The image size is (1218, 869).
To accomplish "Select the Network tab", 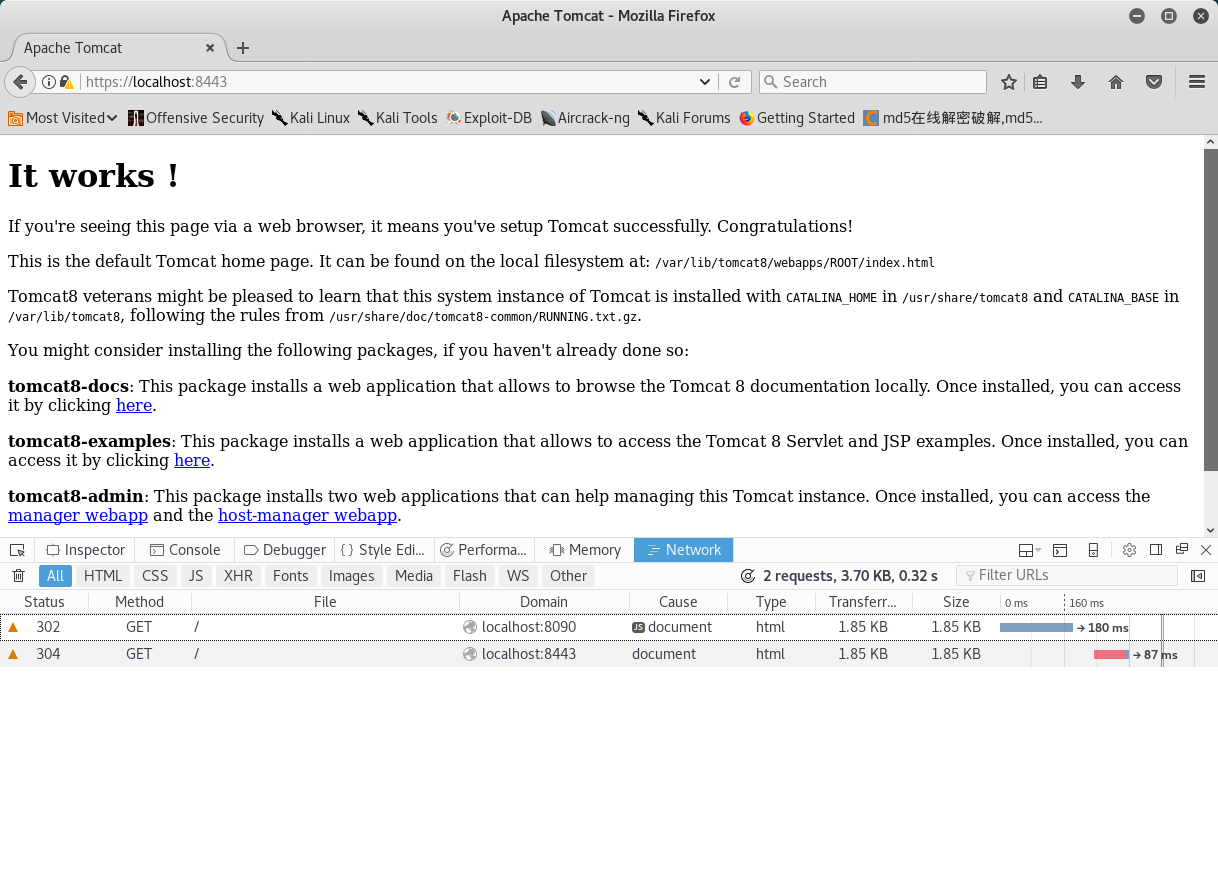I will click(x=684, y=550).
